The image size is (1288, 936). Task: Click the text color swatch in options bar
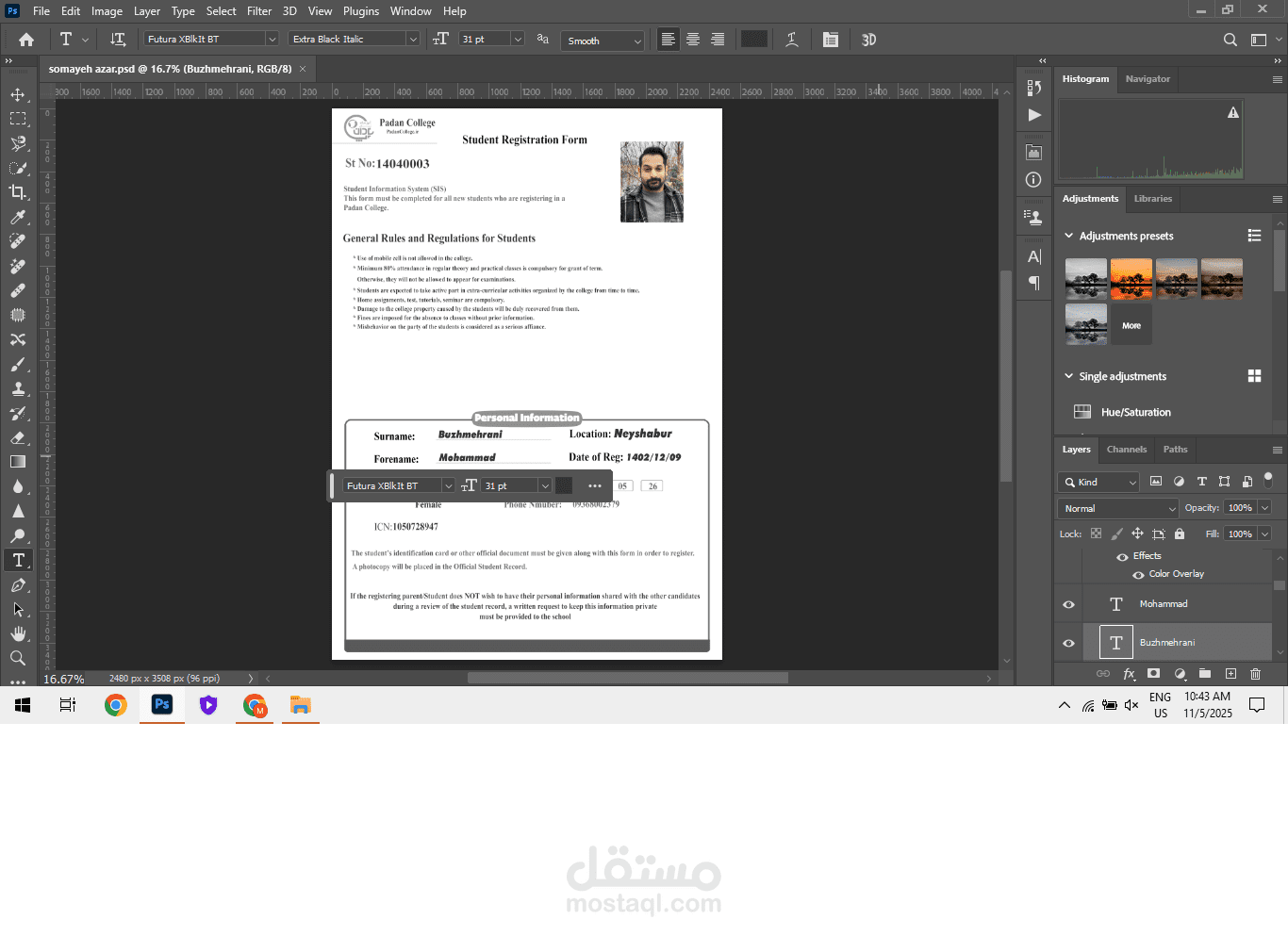coord(754,39)
